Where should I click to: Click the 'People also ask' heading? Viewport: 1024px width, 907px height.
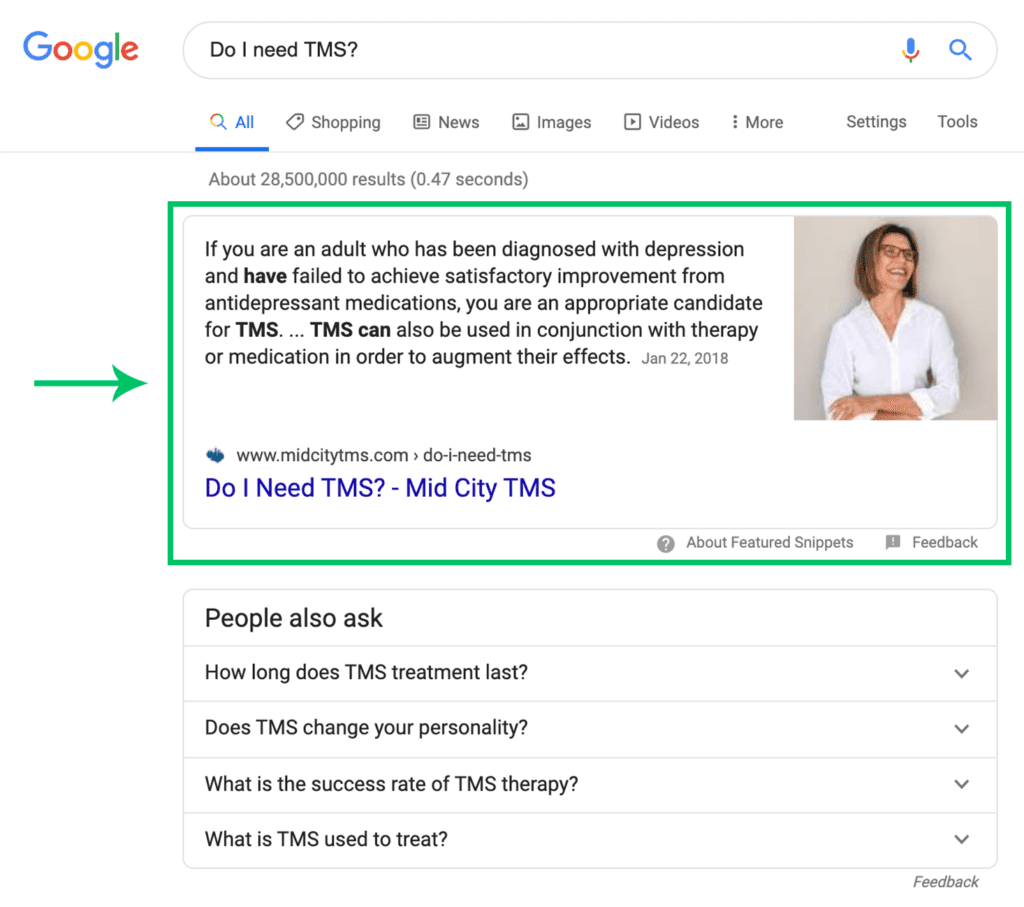point(294,618)
